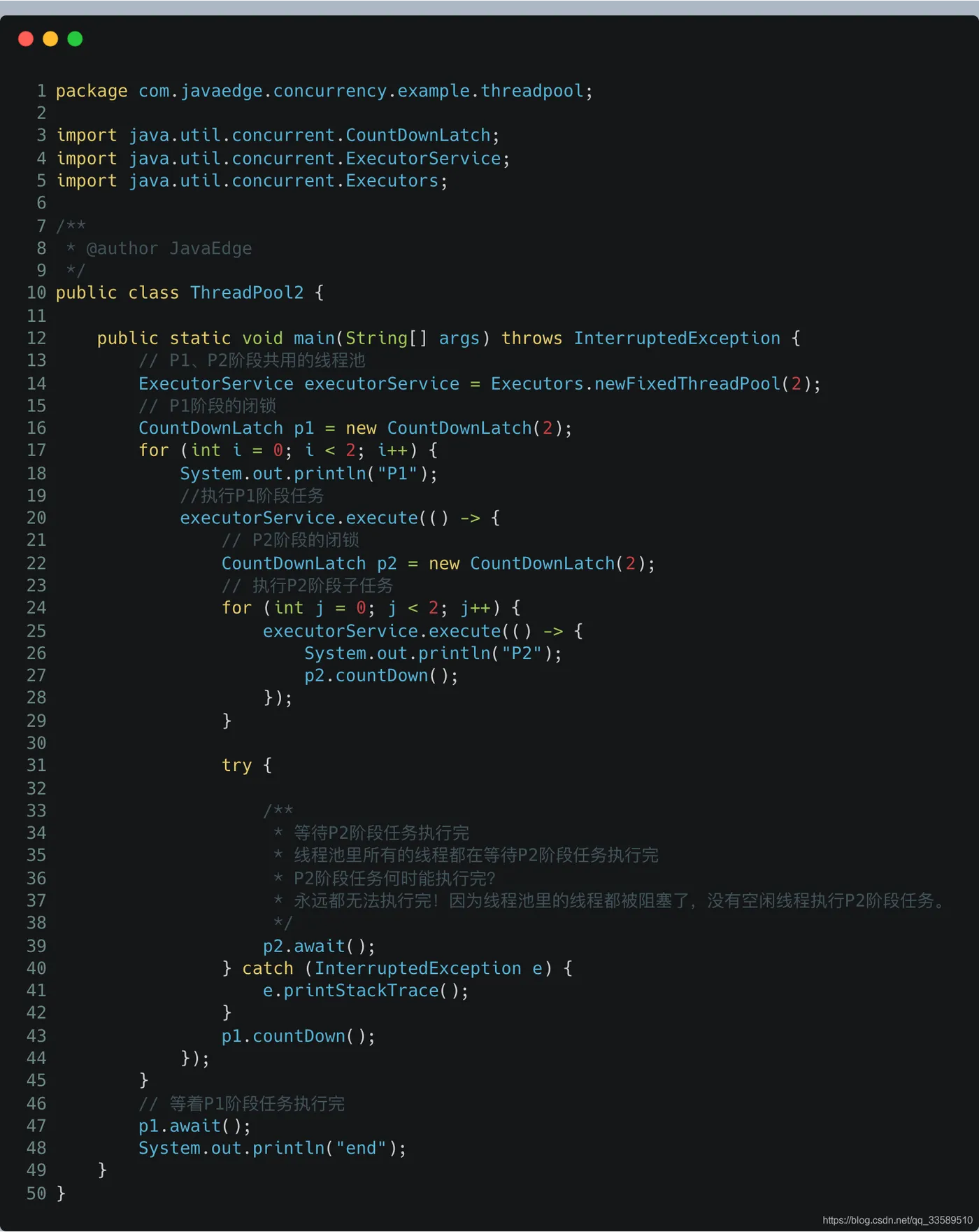The image size is (979, 1232).
Task: Click e.printStackTrace() on line 41
Action: 366,991
